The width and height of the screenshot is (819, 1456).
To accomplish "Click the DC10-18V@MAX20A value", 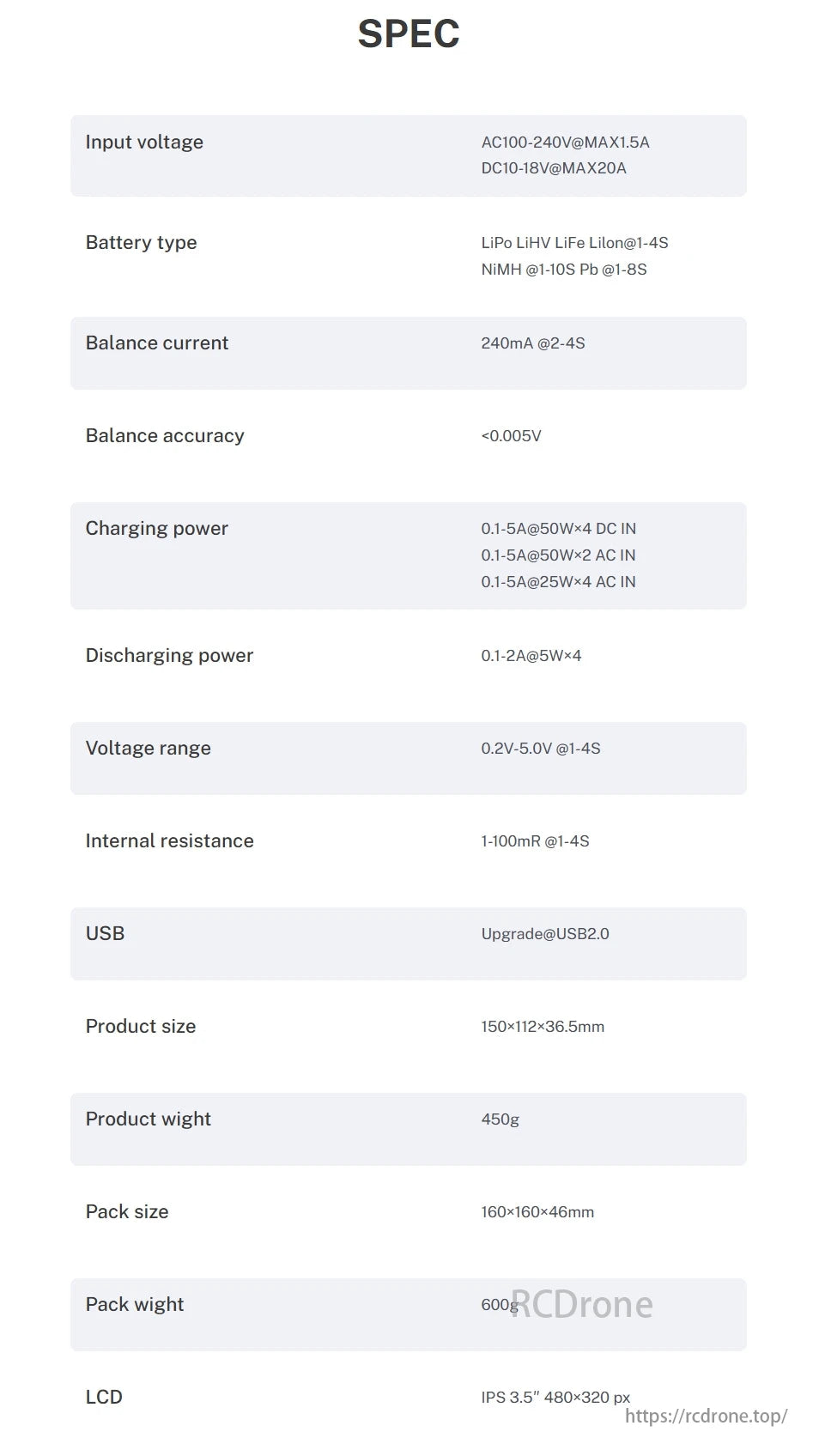I will coord(554,168).
